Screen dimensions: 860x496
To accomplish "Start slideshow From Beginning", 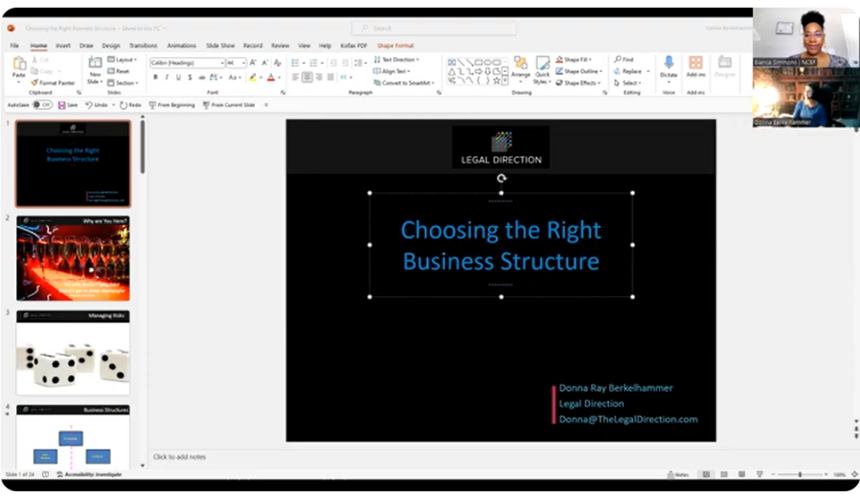I will [x=172, y=105].
